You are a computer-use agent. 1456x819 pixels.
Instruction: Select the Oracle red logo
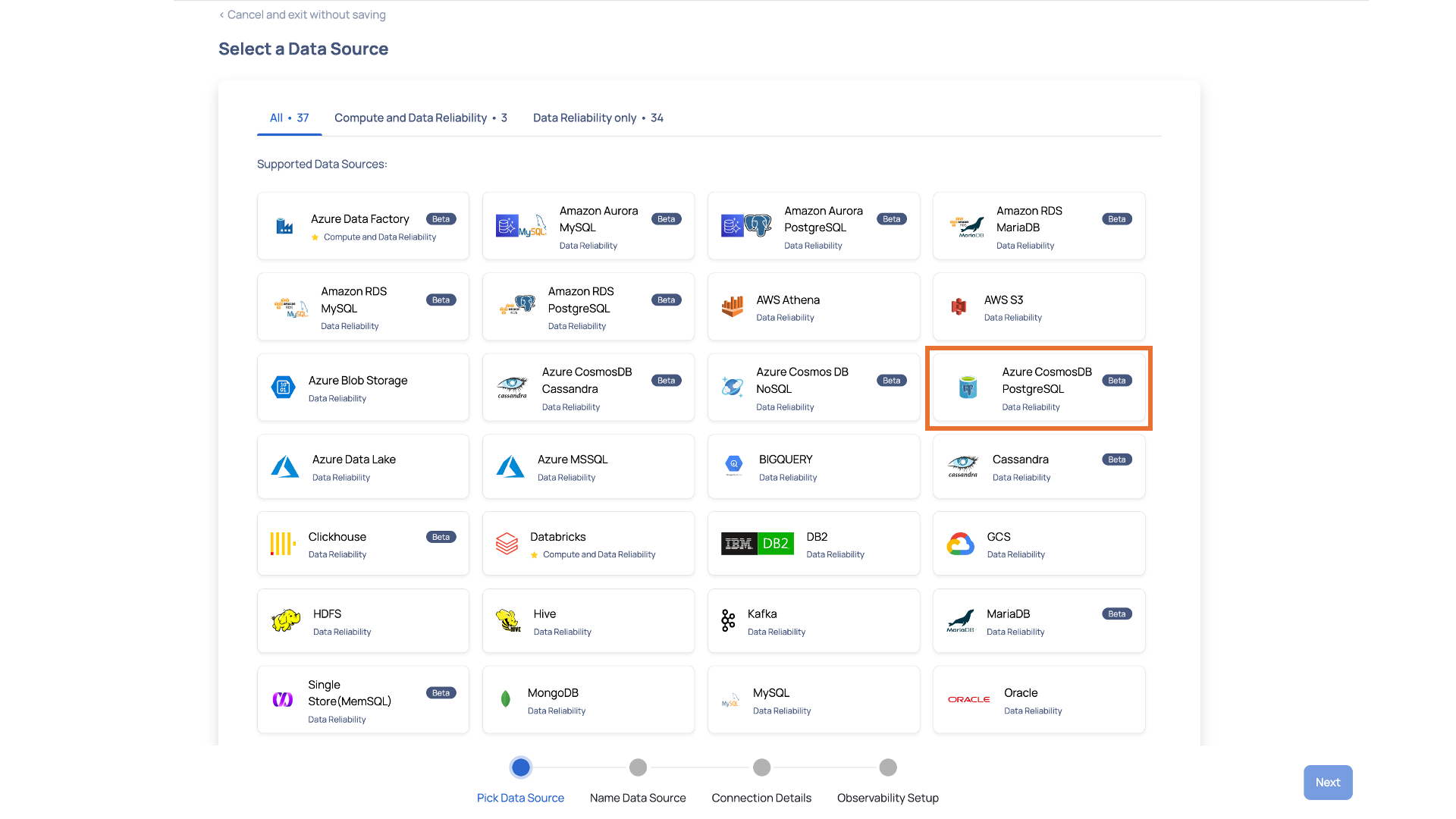pos(969,699)
